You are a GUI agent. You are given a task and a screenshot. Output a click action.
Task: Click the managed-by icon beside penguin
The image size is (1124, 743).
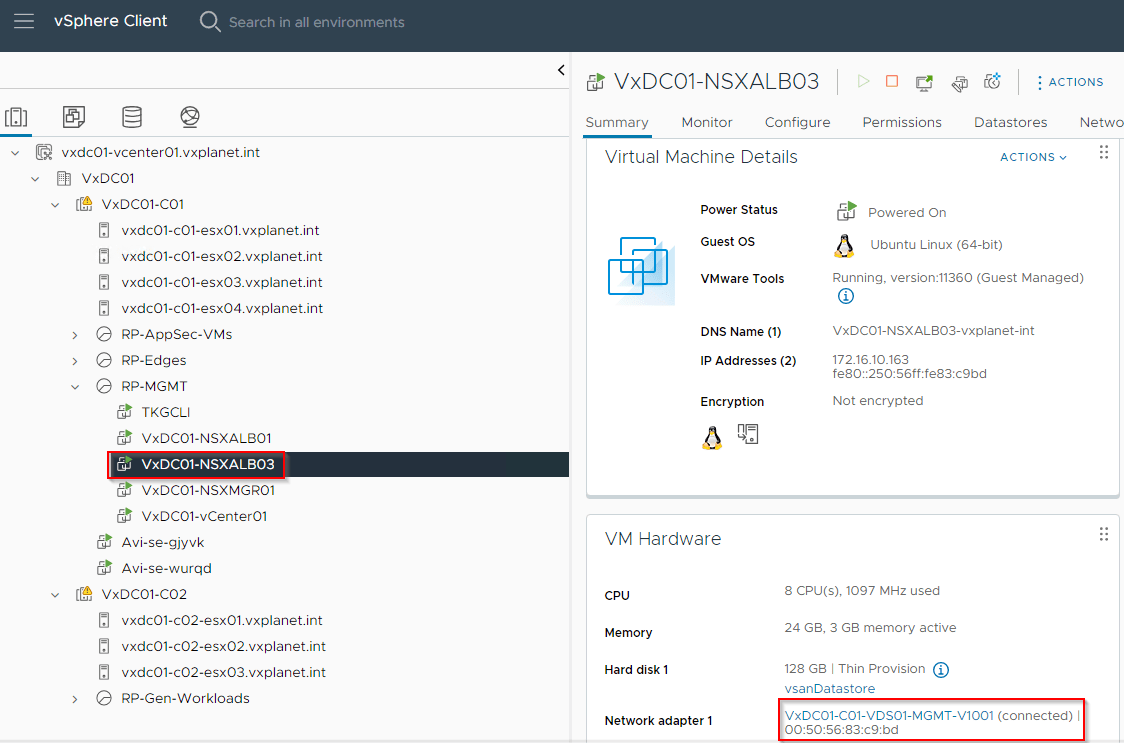748,434
